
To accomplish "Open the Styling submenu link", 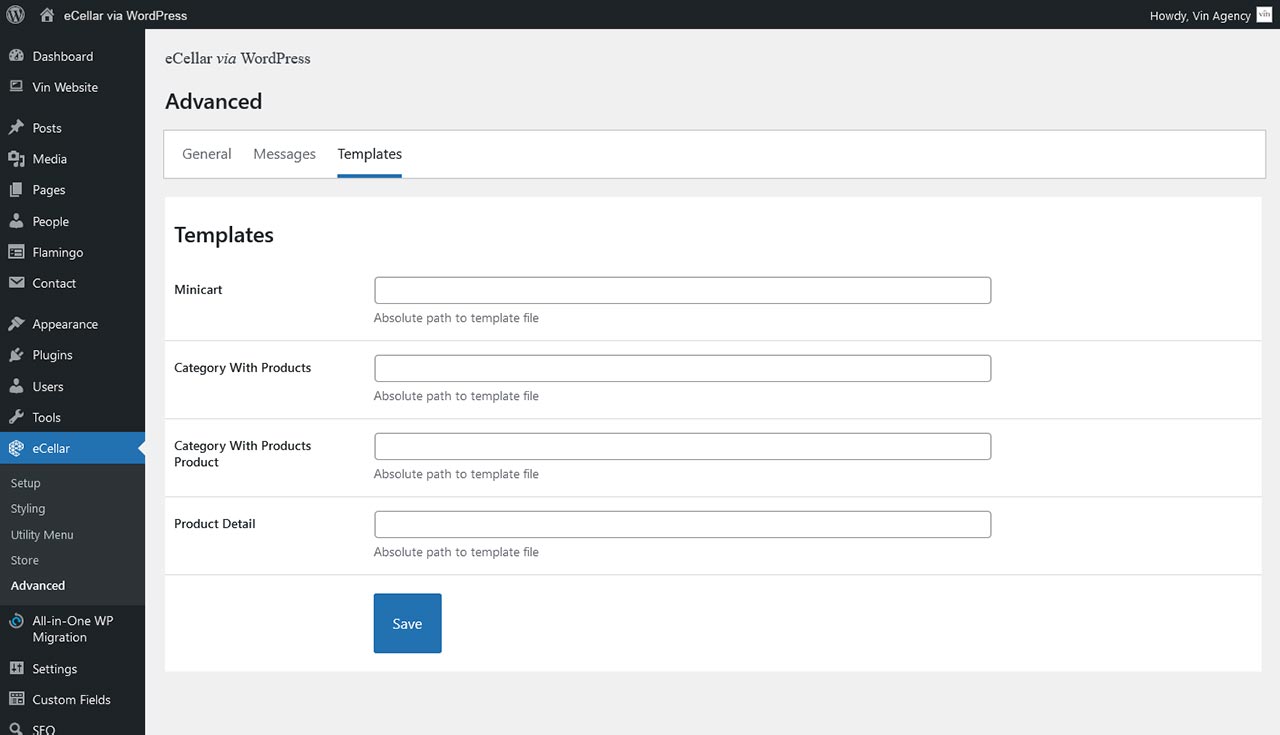I will coord(28,509).
